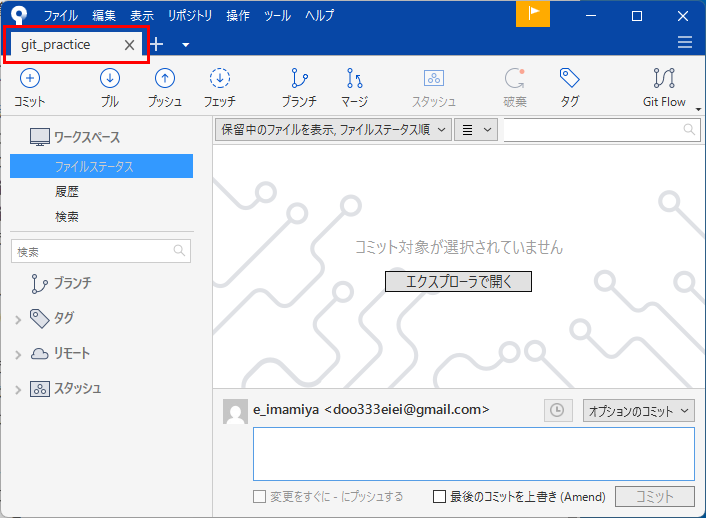Click the commit history clock icon
This screenshot has width=706, height=518.
557,410
